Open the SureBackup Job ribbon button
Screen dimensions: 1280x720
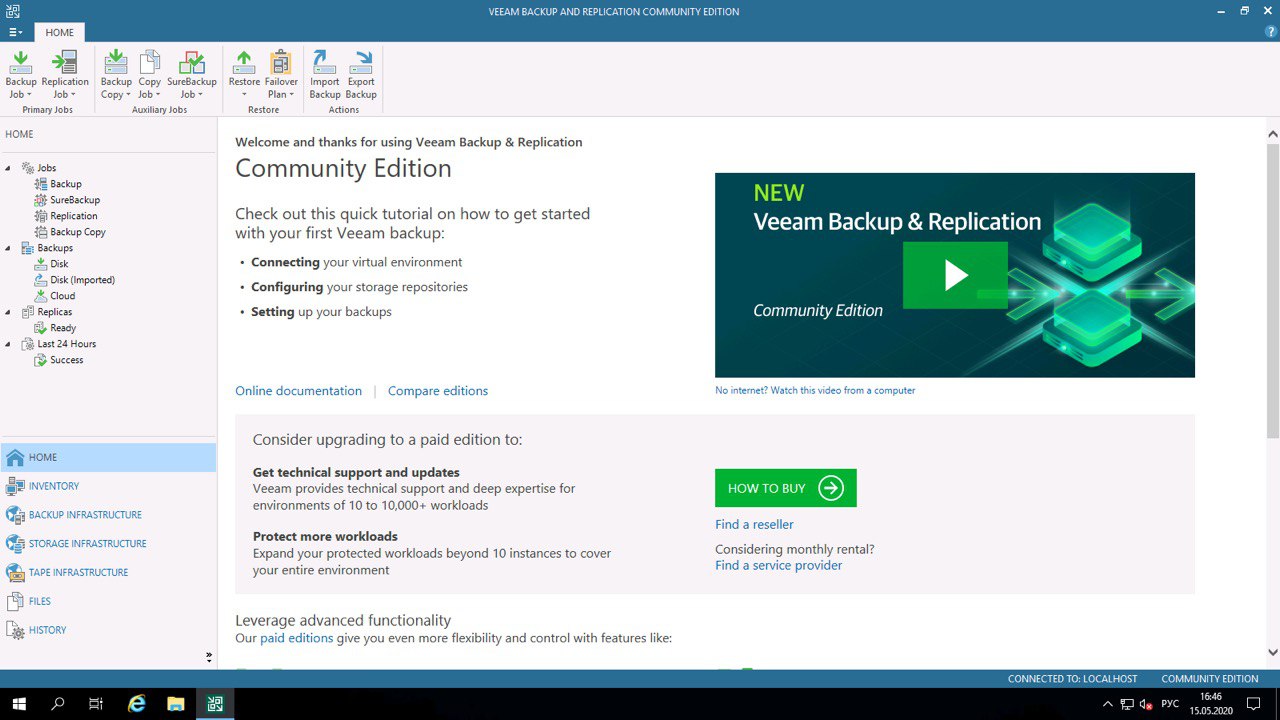click(191, 75)
